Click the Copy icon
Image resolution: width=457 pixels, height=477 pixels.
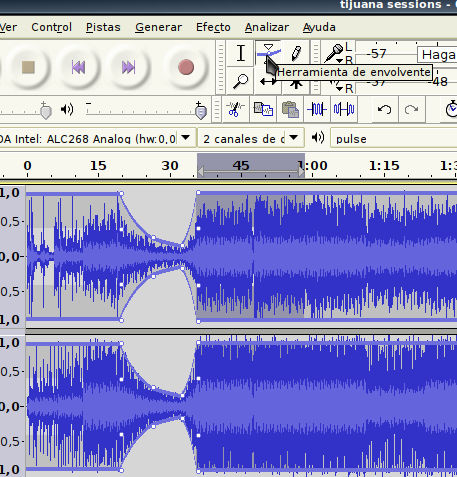click(x=263, y=109)
